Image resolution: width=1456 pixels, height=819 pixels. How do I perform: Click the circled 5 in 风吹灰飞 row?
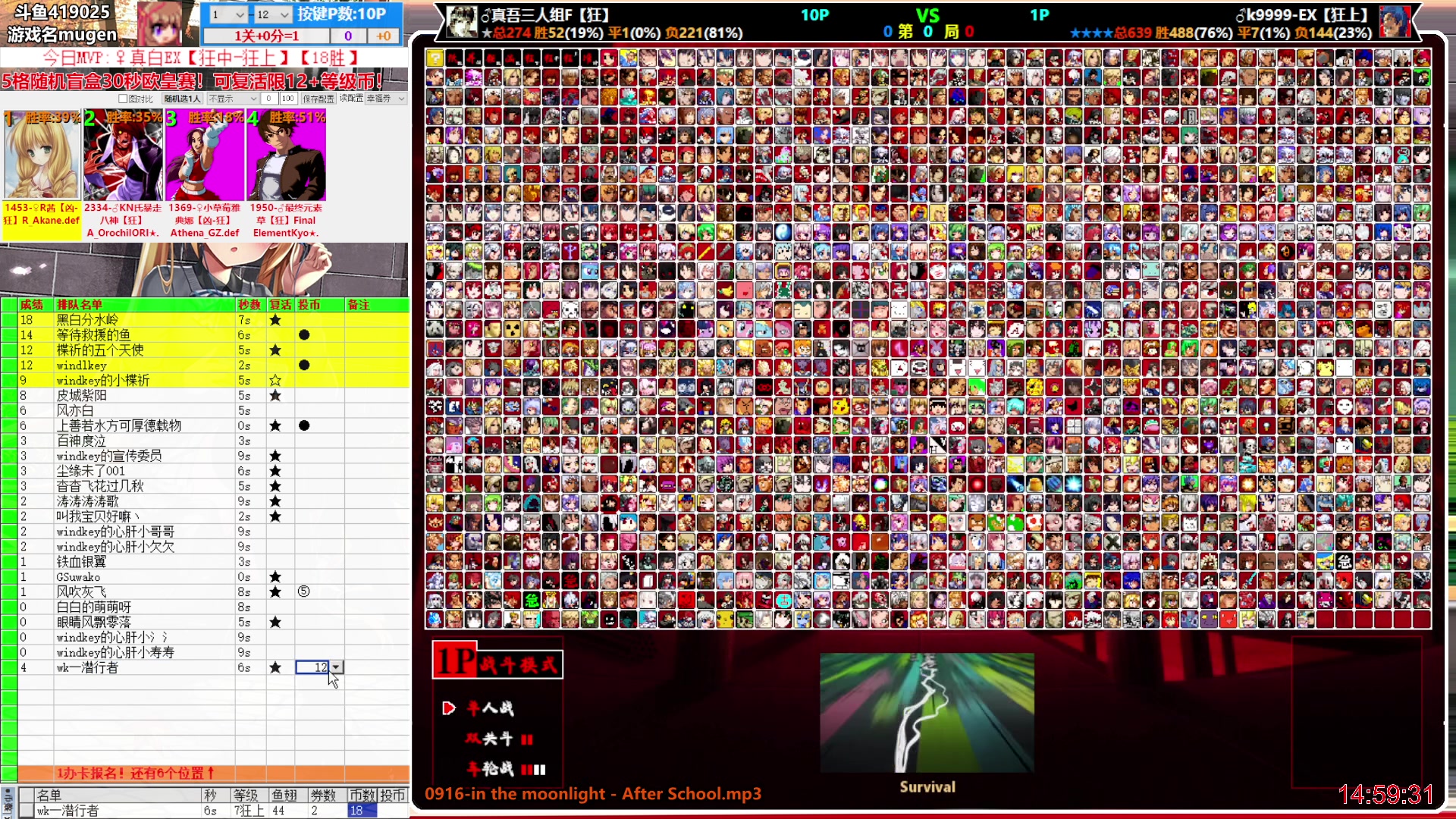tap(304, 591)
